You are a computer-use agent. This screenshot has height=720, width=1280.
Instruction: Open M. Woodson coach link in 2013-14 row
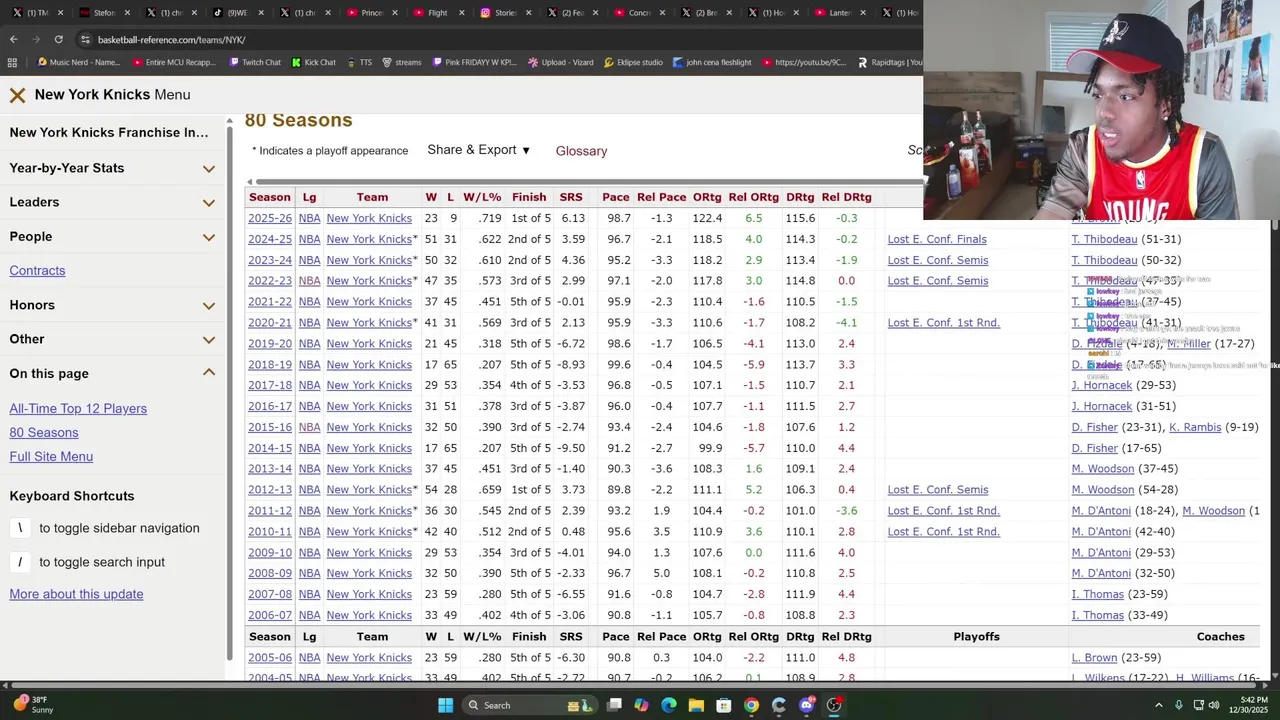1103,469
